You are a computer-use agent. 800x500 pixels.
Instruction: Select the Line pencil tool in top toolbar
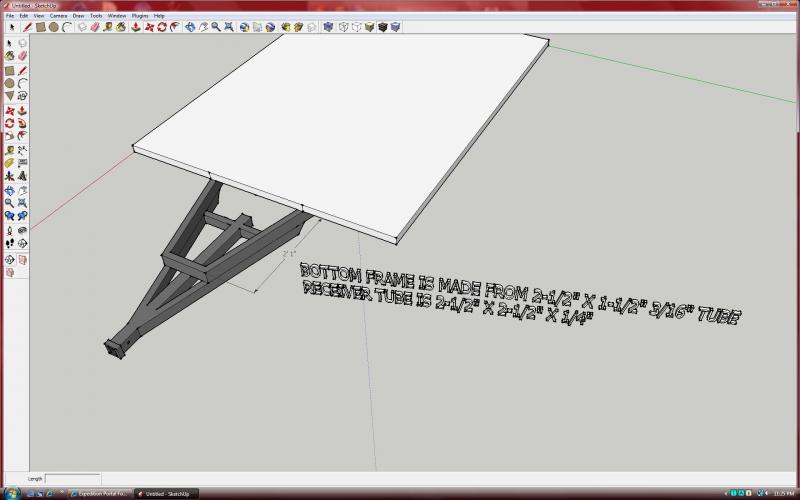[28, 27]
